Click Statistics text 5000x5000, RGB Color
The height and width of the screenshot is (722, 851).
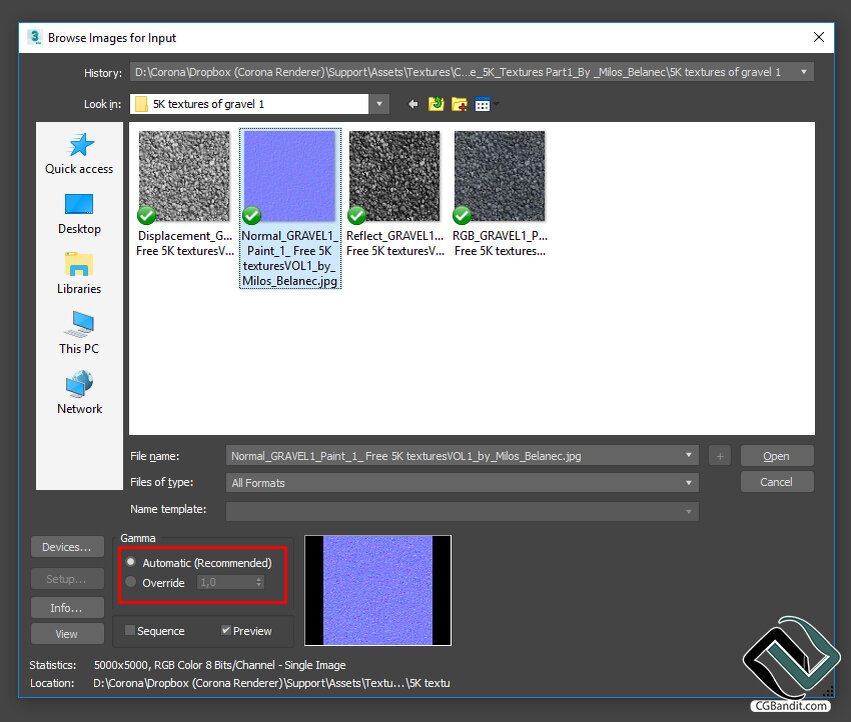[219, 665]
